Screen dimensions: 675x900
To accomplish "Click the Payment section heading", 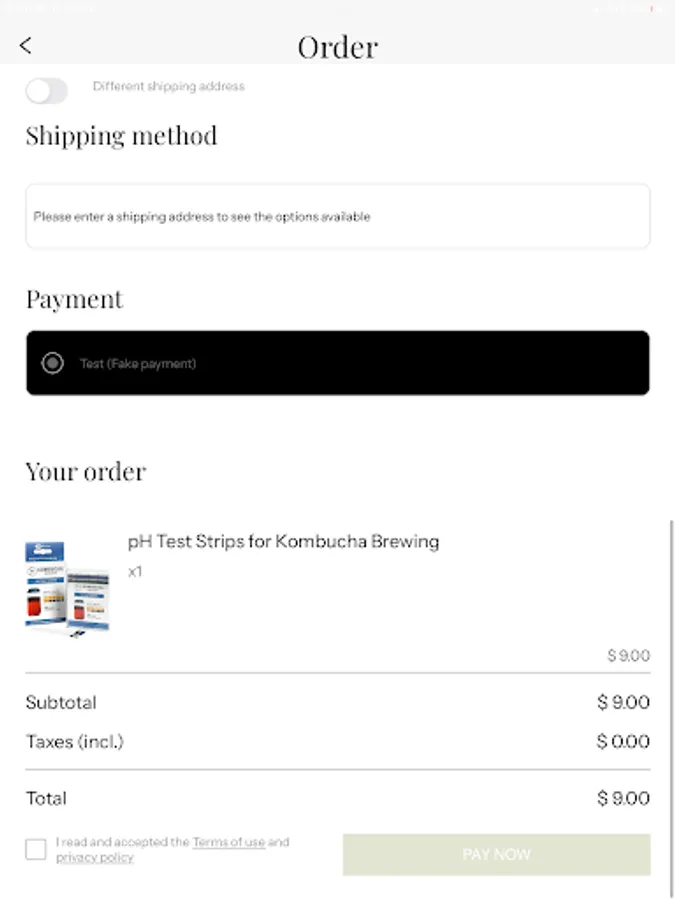I will click(74, 299).
